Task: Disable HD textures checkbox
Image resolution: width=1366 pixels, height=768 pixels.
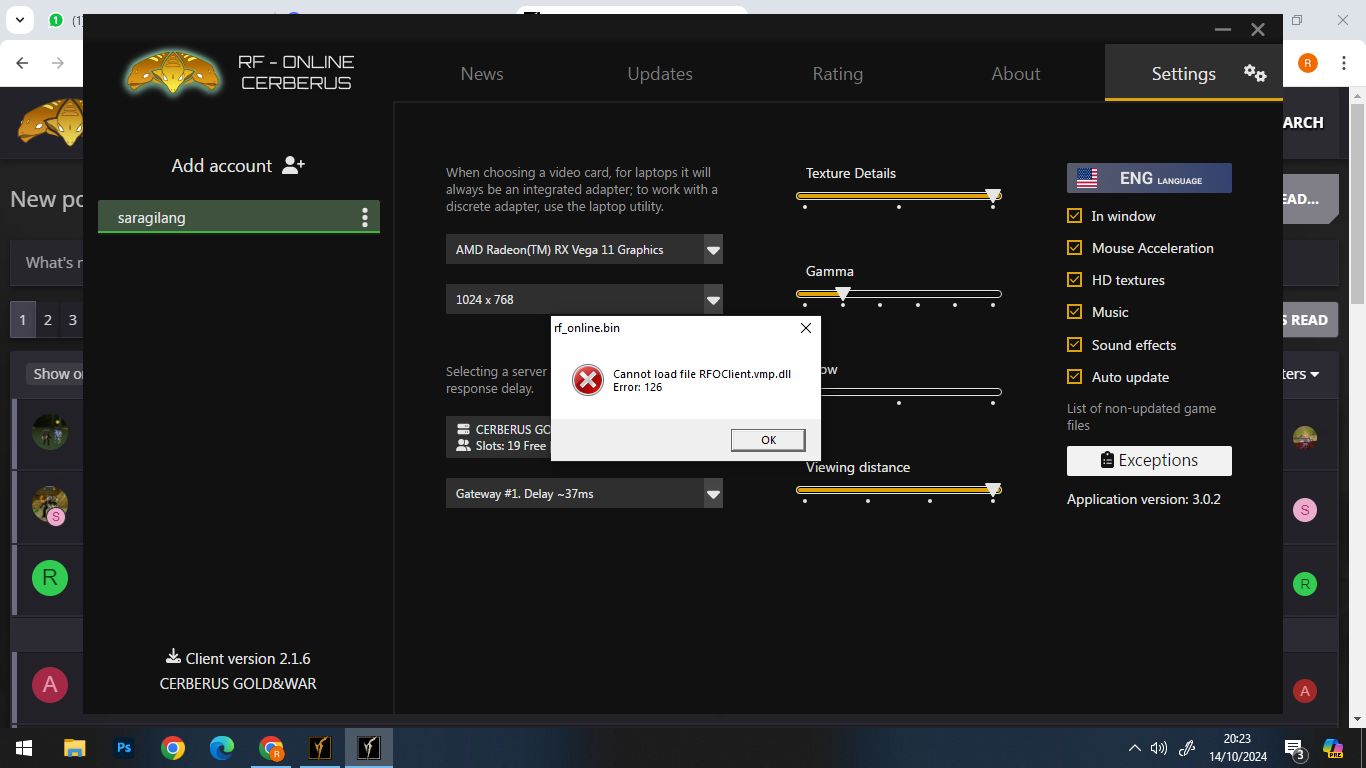Action: pos(1075,280)
